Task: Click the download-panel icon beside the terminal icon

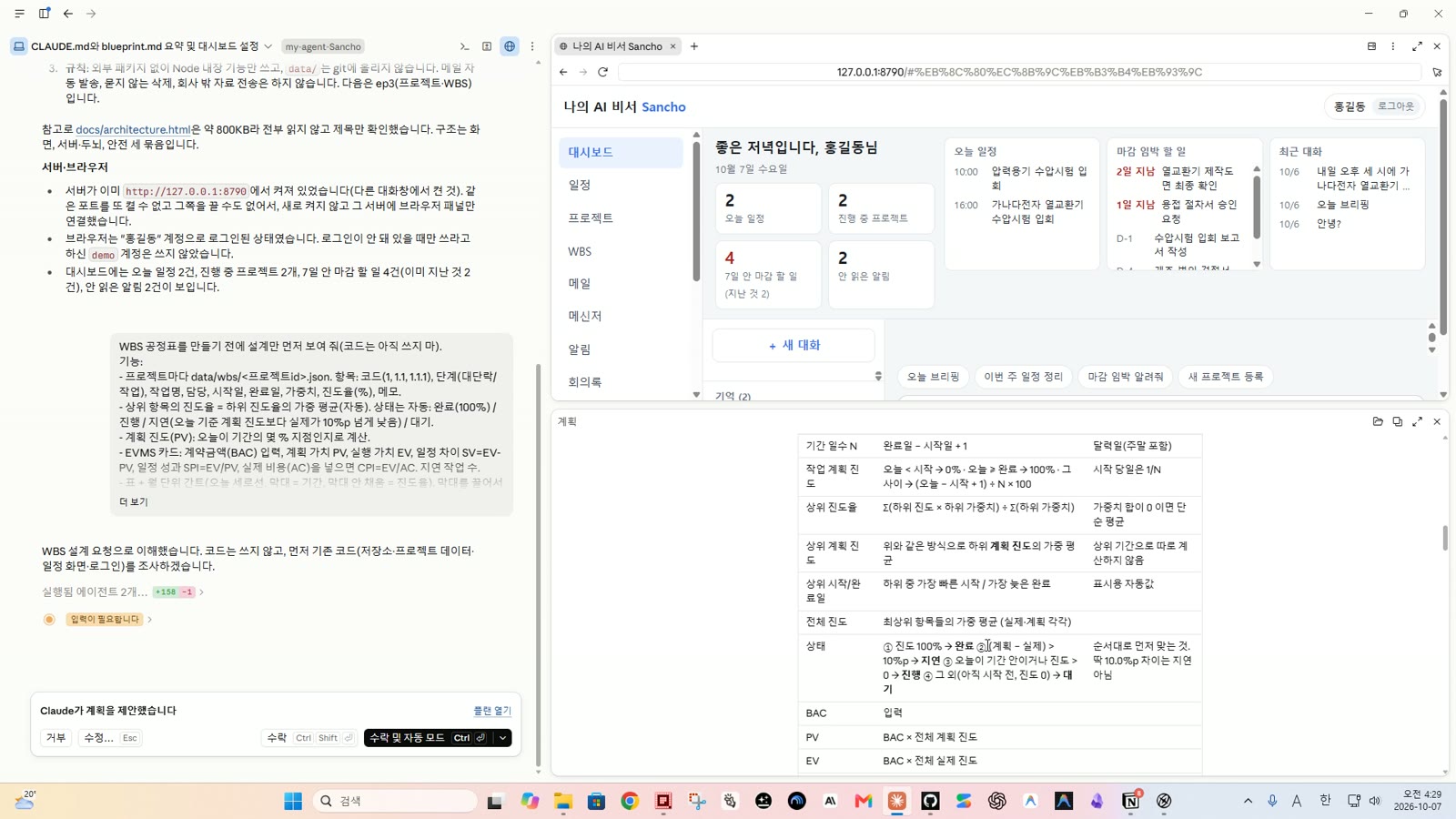Action: (x=487, y=46)
